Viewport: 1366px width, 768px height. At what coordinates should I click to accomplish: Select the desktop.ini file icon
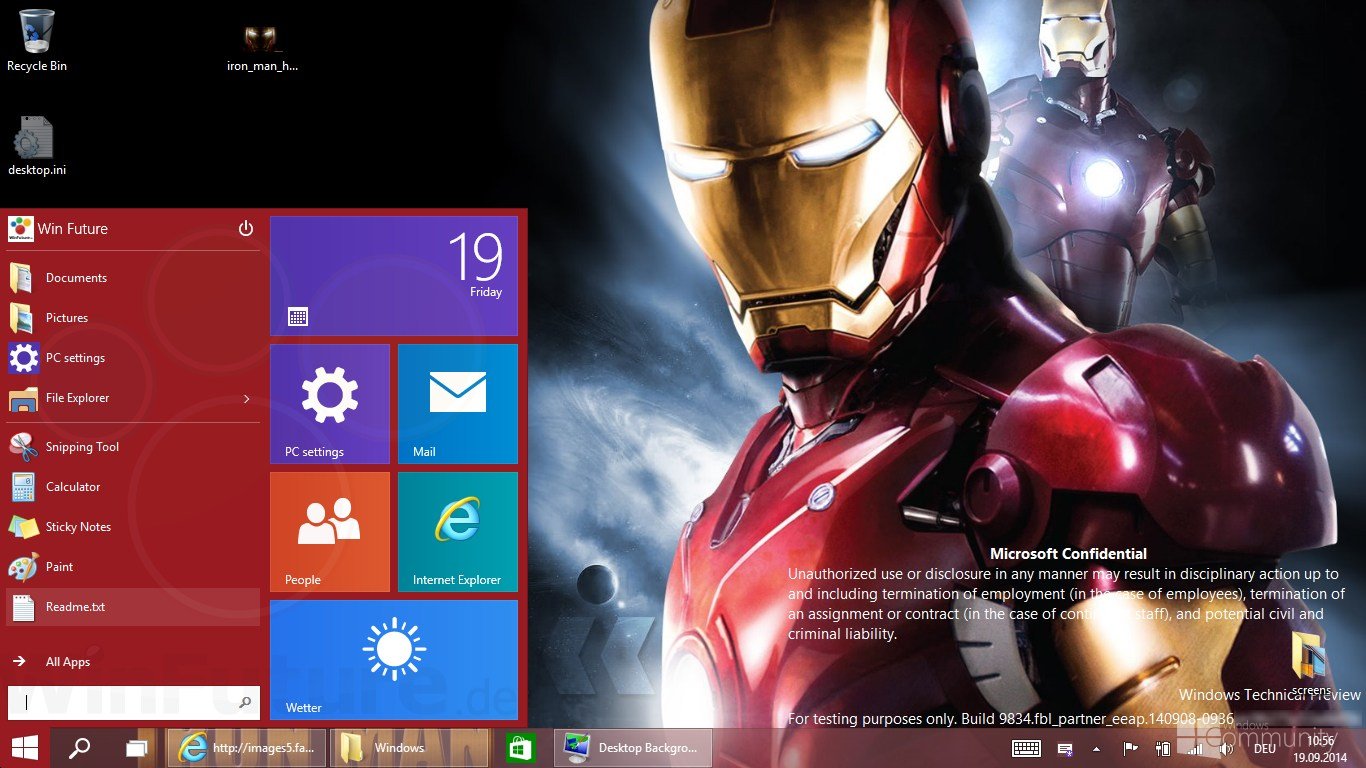click(x=37, y=146)
